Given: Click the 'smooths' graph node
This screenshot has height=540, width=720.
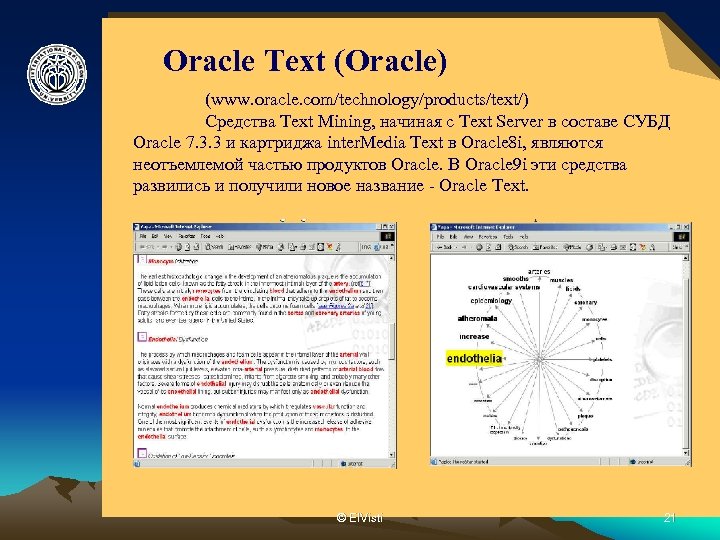Looking at the screenshot, I should (x=516, y=279).
